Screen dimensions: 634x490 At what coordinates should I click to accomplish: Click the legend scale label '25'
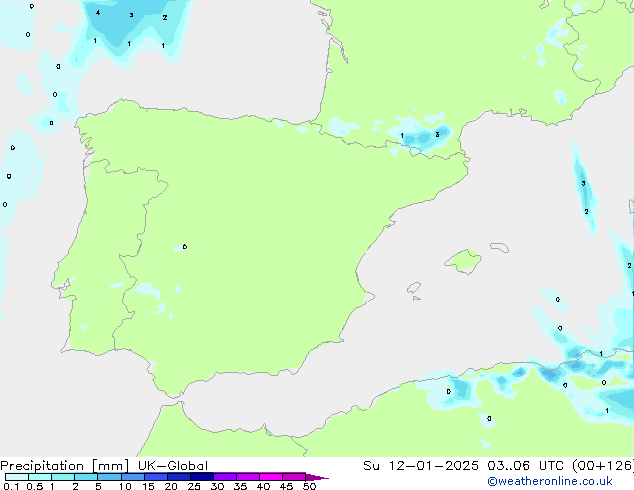(194, 486)
